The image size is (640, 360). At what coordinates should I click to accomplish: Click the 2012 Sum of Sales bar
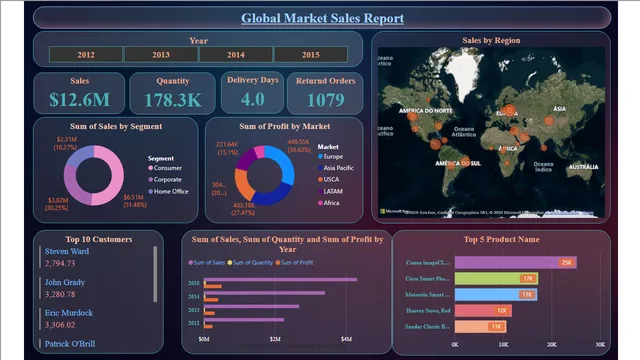click(244, 320)
